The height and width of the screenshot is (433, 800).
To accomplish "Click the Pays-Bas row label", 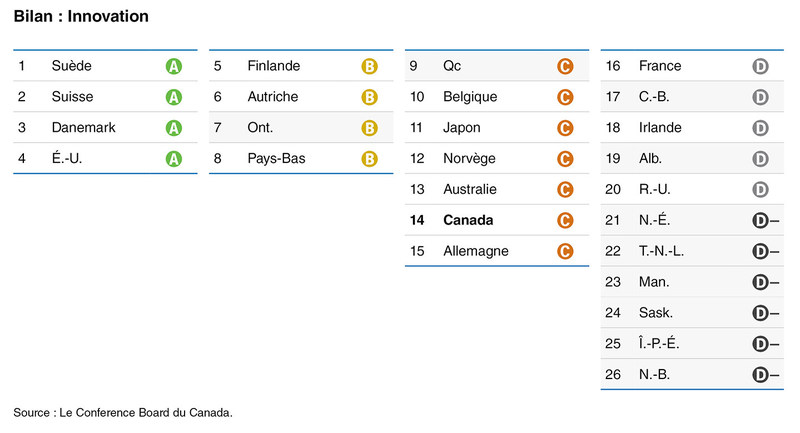I will [276, 159].
